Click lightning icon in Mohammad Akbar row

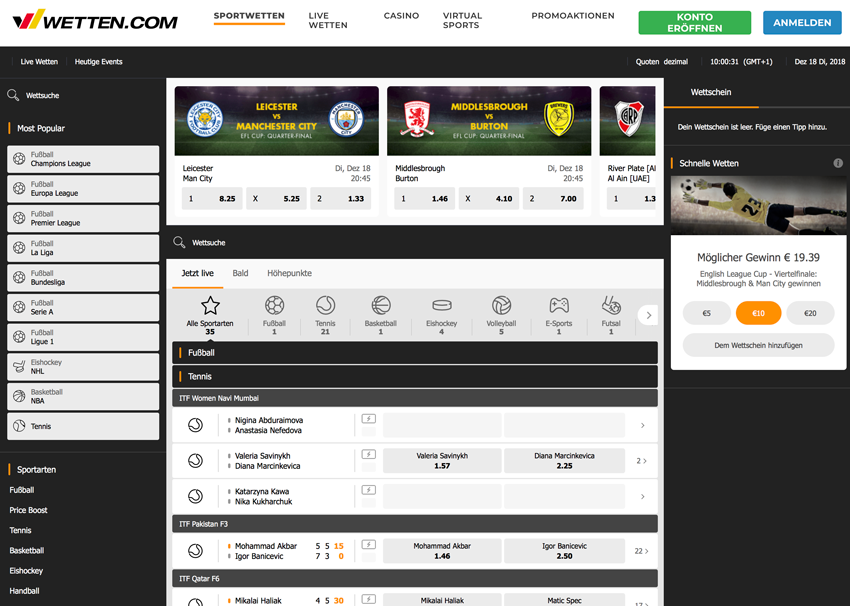click(369, 545)
